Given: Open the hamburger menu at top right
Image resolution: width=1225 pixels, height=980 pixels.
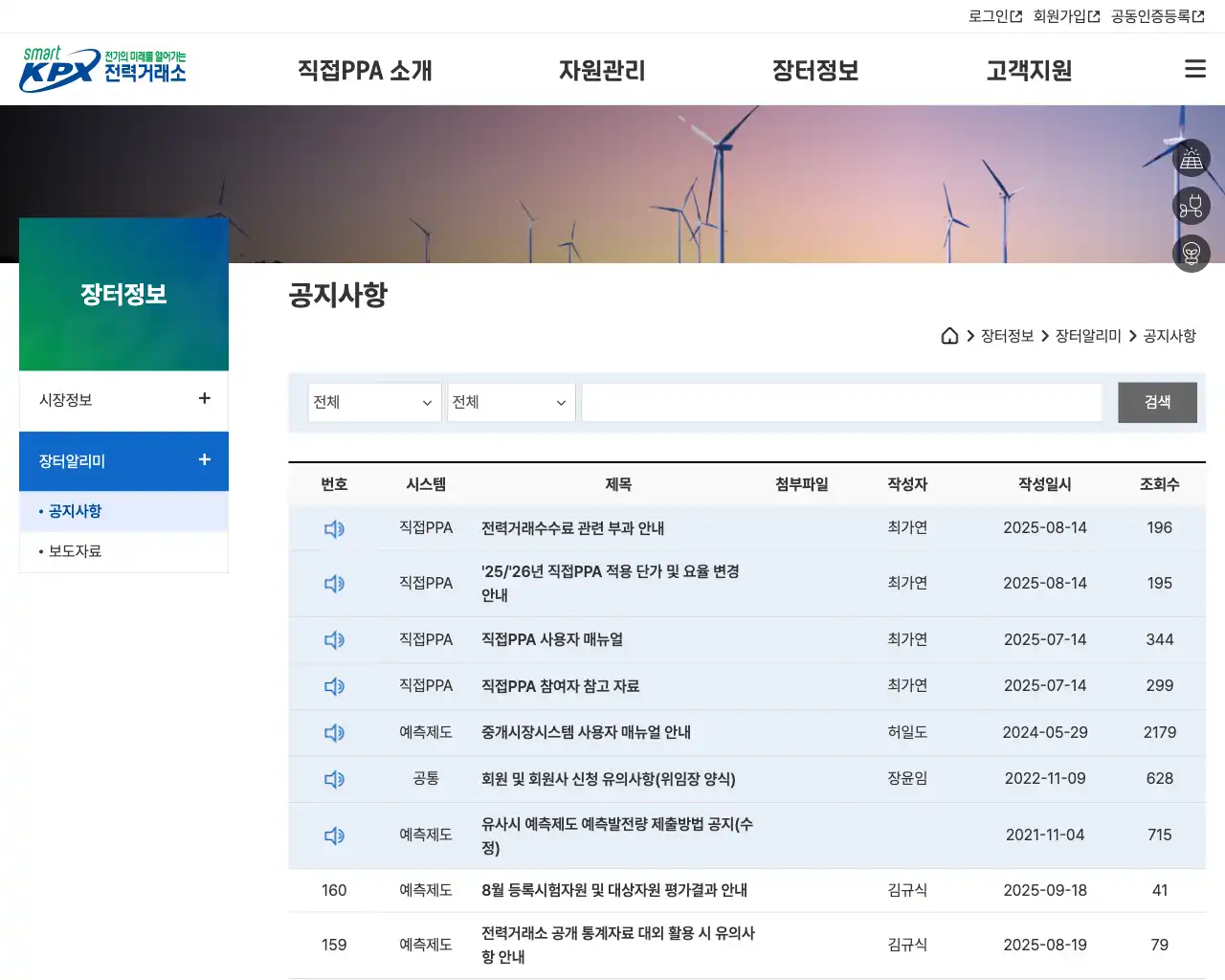Looking at the screenshot, I should 1194,69.
